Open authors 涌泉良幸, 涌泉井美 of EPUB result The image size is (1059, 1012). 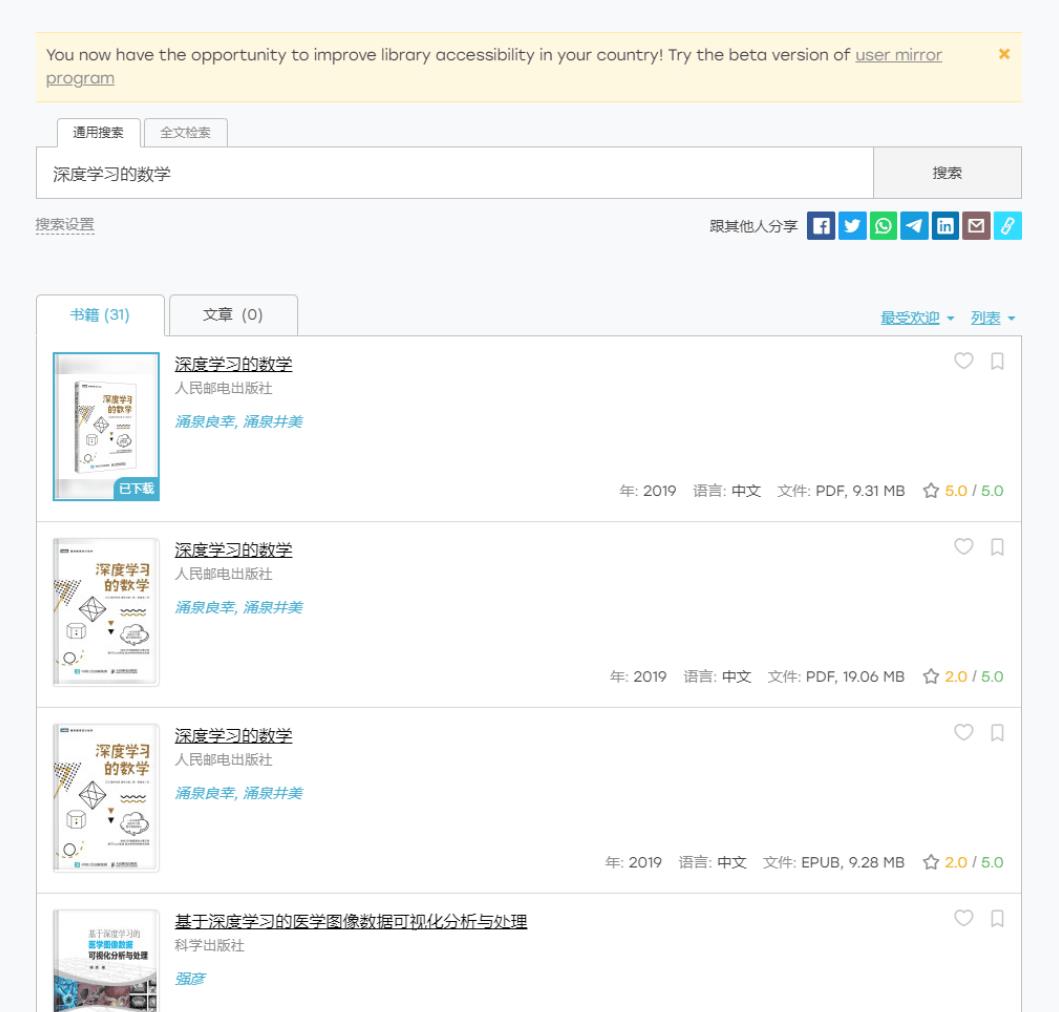(238, 793)
